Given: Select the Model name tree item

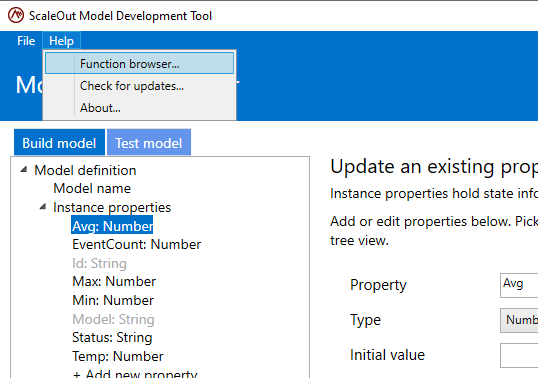Looking at the screenshot, I should (92, 188).
